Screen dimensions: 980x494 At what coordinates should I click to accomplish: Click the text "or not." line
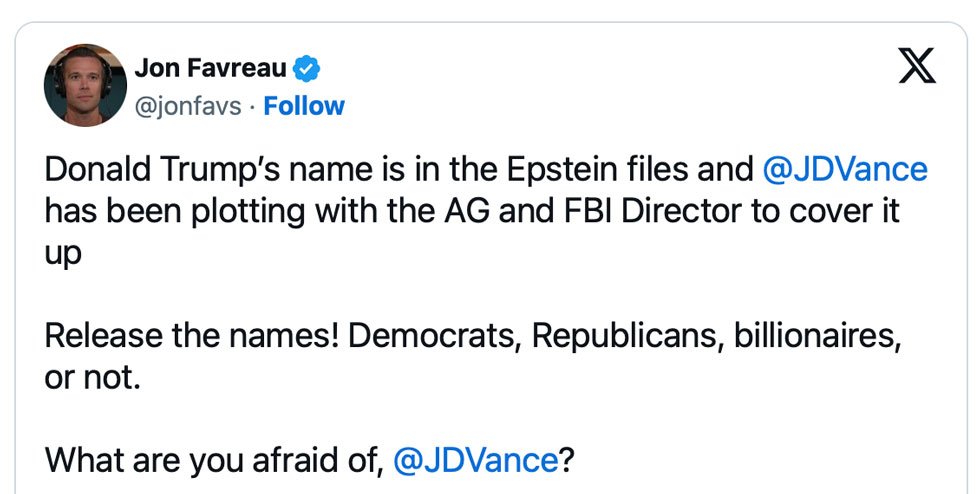tap(92, 378)
